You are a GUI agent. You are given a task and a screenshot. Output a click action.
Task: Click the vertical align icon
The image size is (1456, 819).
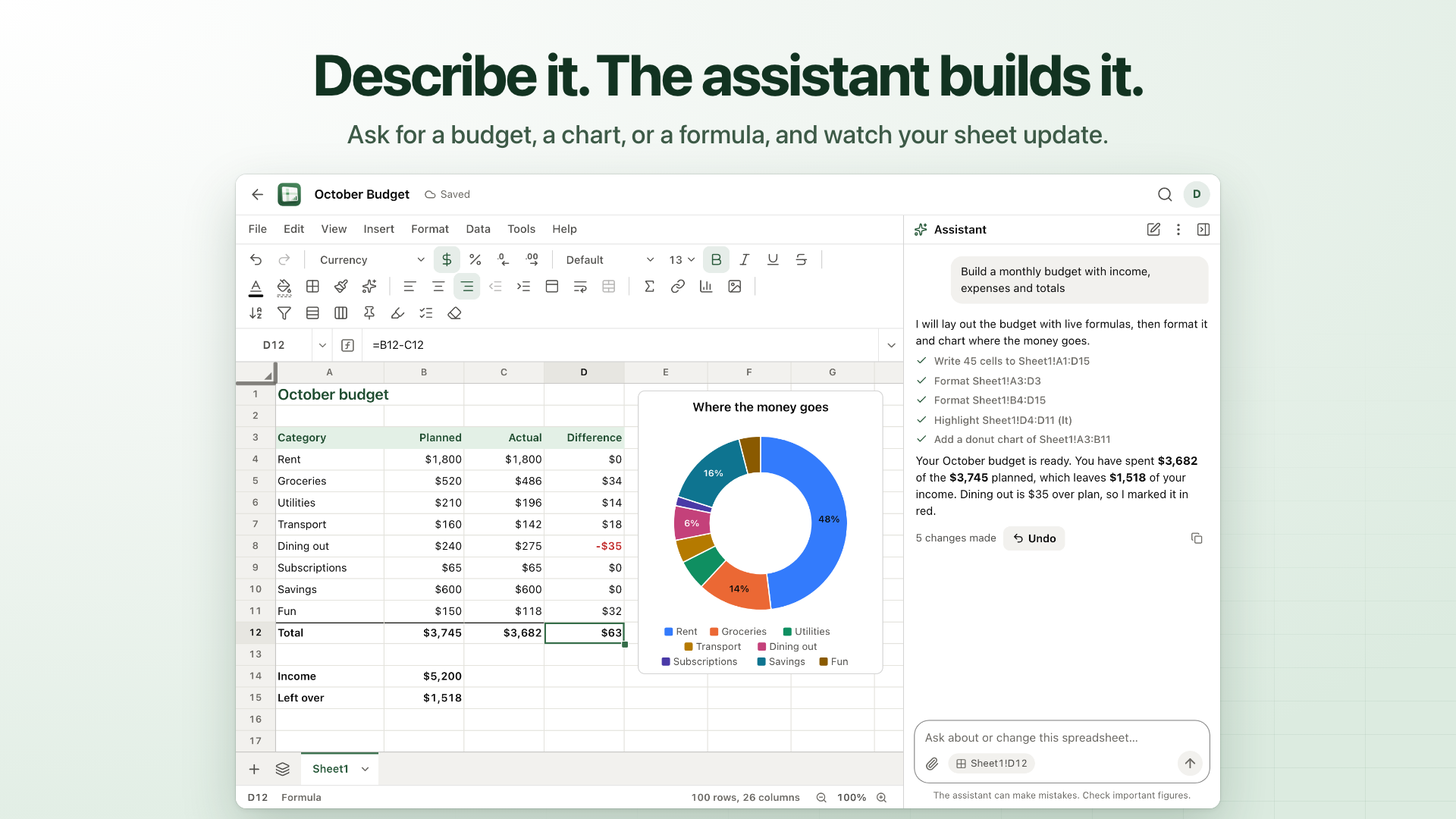click(x=552, y=287)
